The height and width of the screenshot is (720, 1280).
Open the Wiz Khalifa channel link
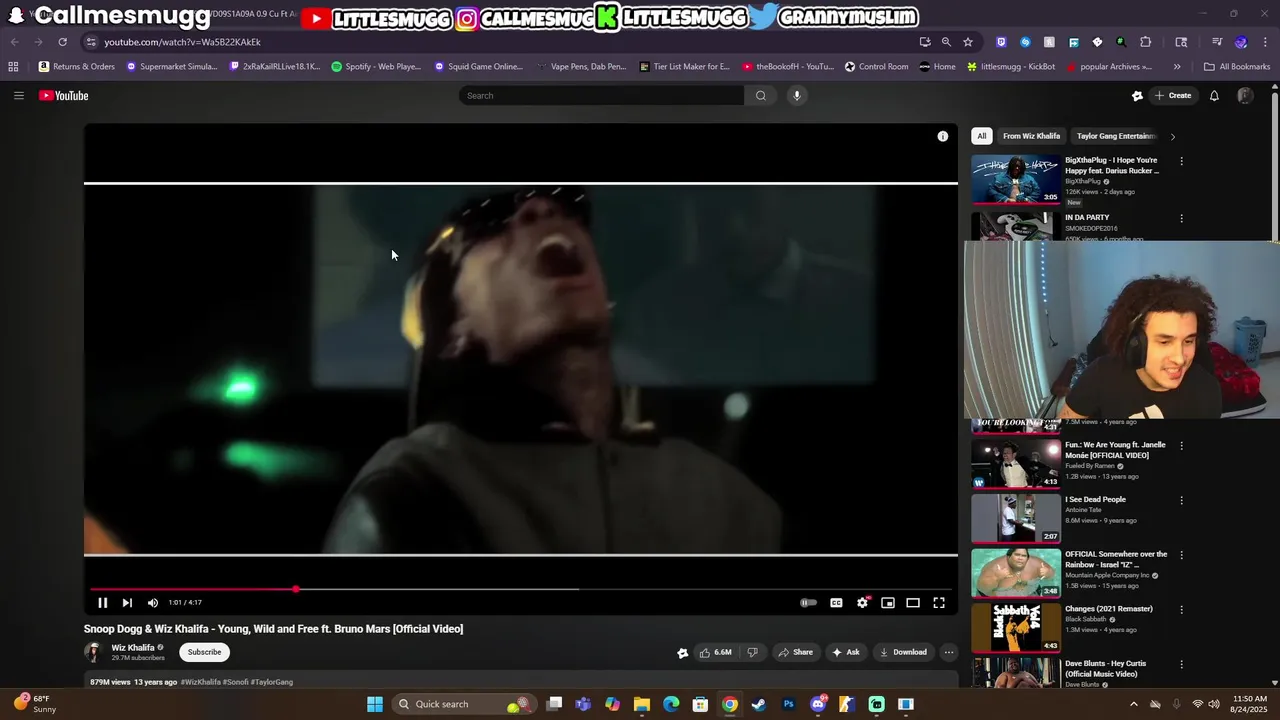[133, 648]
